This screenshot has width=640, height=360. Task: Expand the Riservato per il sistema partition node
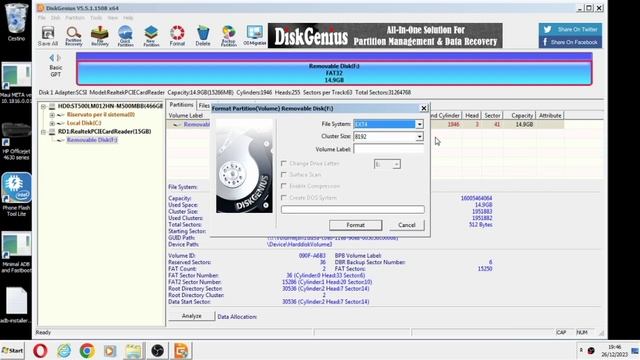point(52,115)
